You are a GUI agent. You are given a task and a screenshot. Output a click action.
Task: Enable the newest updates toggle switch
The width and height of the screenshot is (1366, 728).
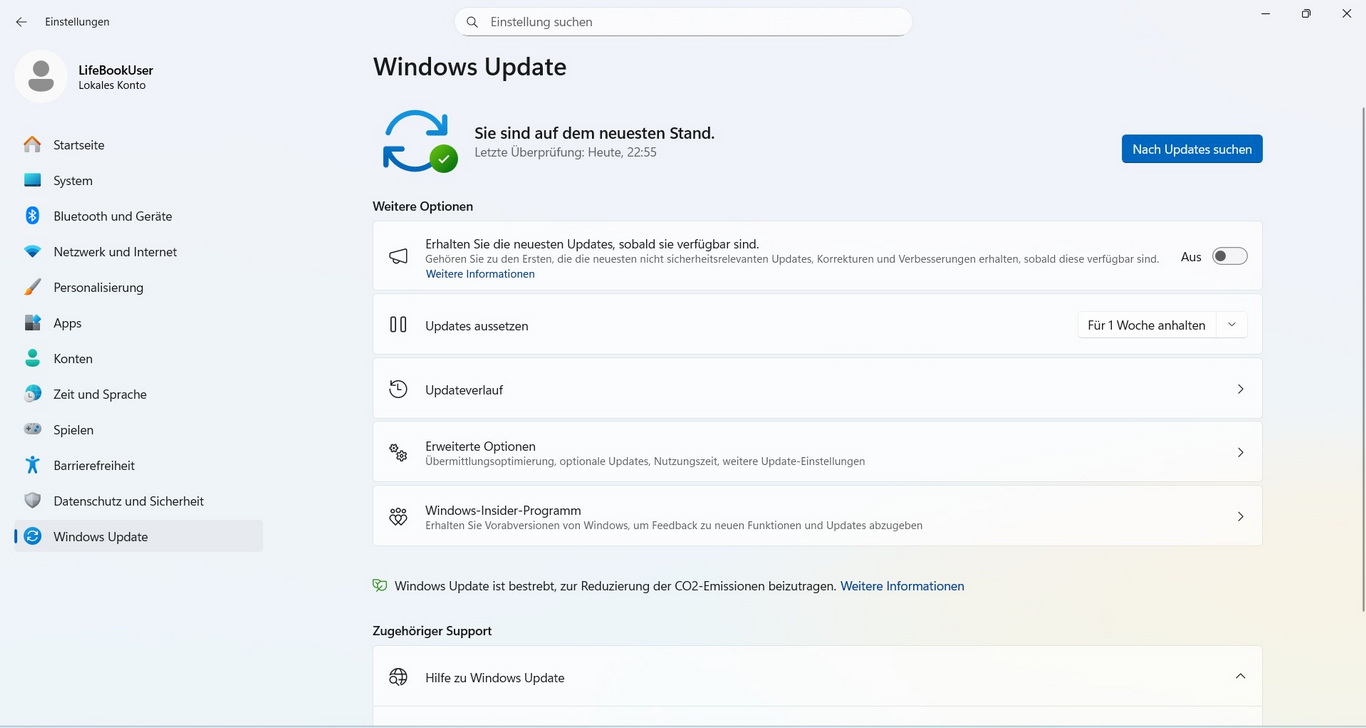[1229, 257]
